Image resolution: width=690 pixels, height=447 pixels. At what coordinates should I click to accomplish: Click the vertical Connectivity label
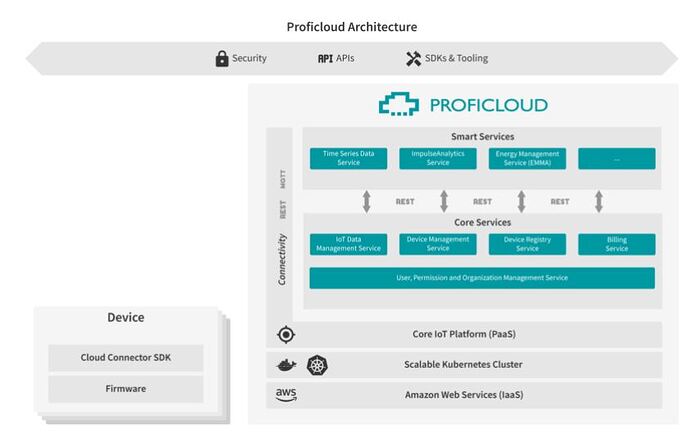pos(282,260)
